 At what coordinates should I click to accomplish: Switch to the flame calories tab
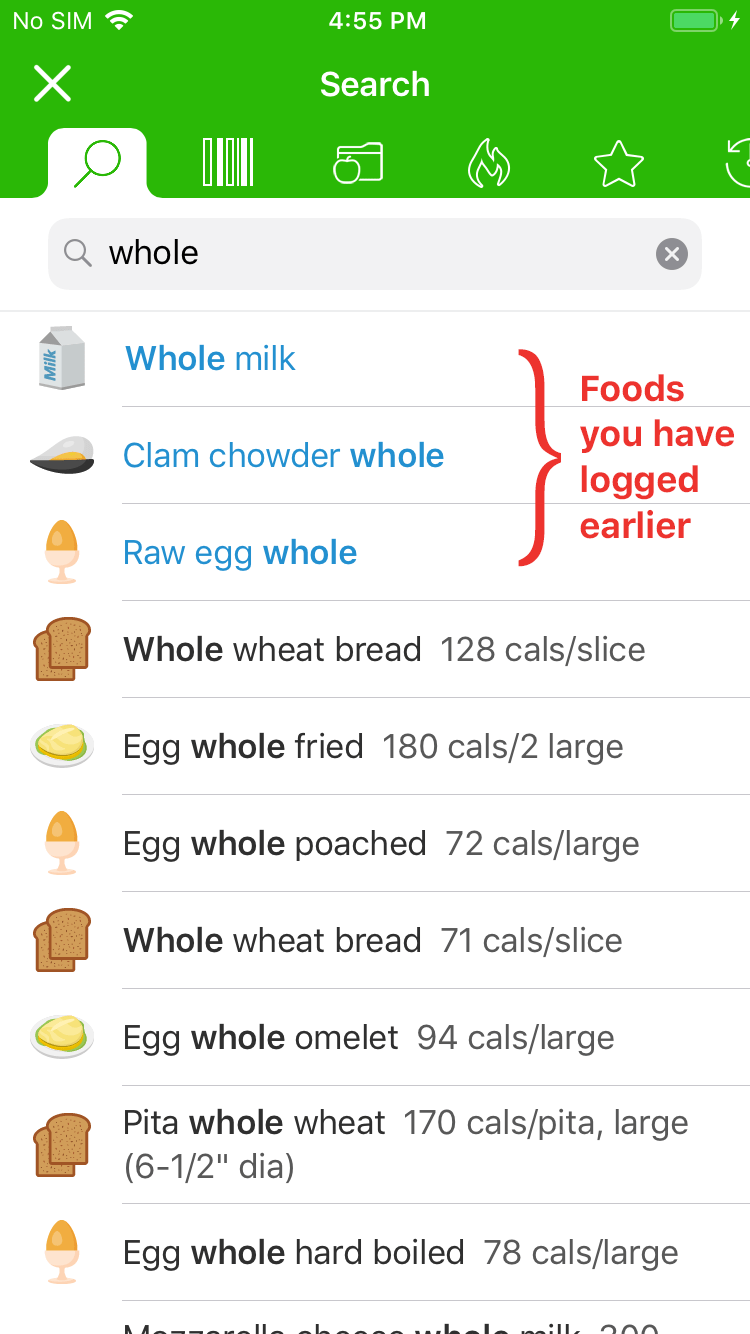click(x=489, y=163)
